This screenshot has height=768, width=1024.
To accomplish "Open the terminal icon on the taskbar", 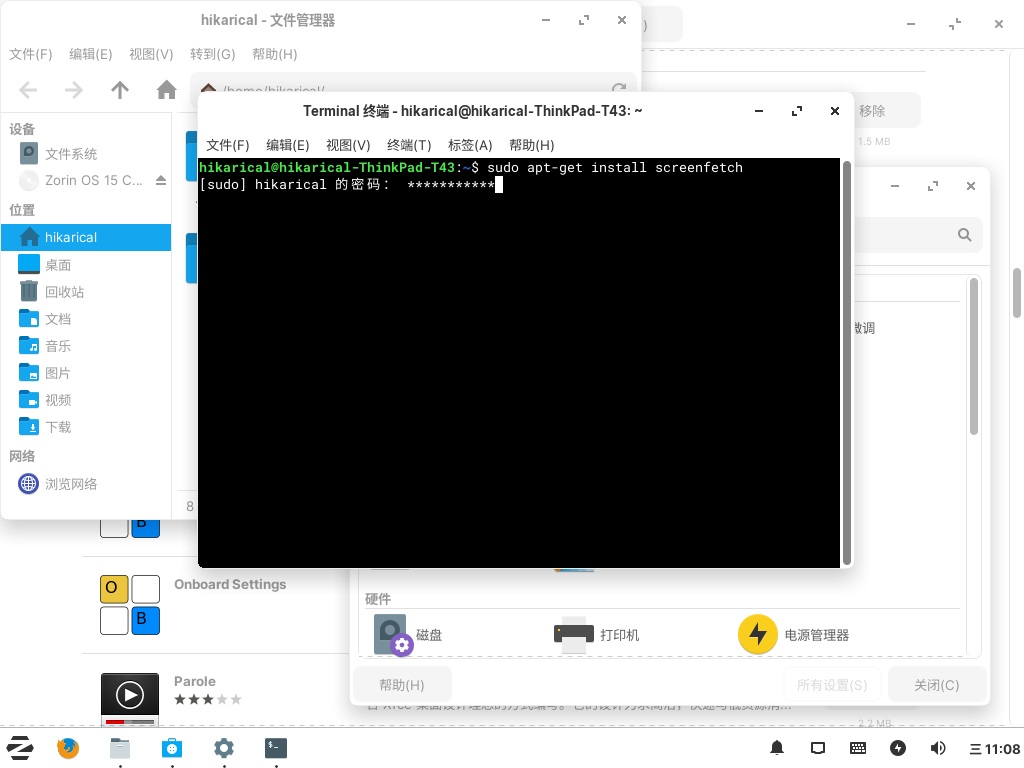I will [275, 748].
